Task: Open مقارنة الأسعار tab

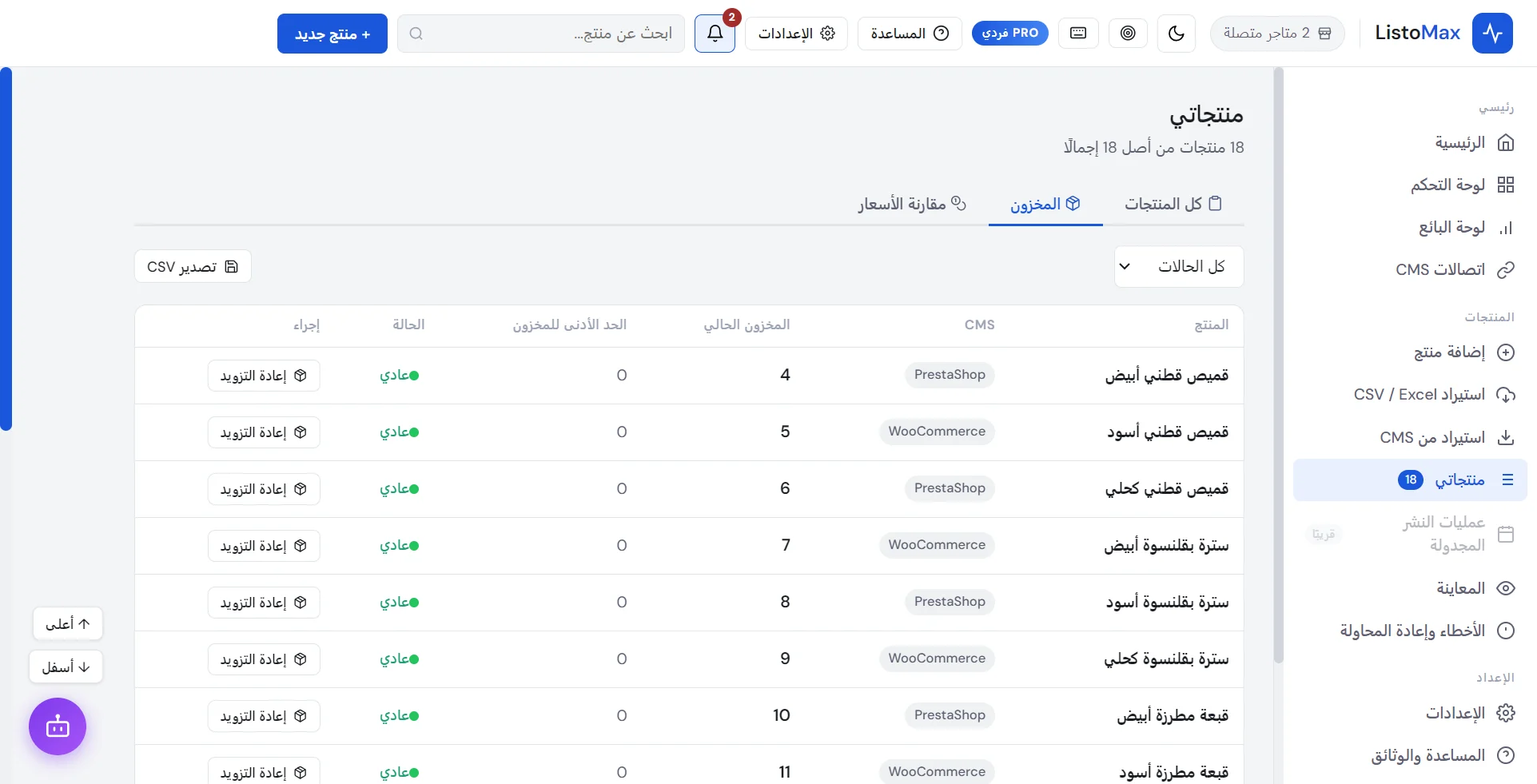Action: [x=912, y=205]
